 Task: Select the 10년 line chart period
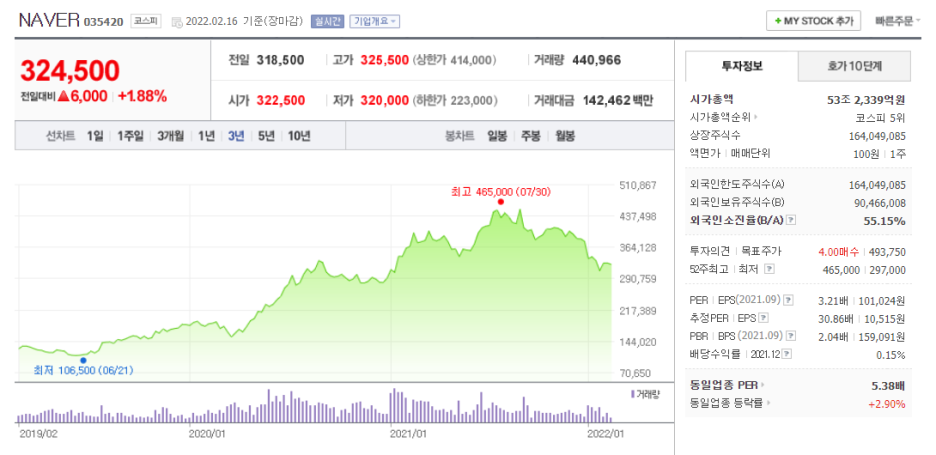(299, 136)
